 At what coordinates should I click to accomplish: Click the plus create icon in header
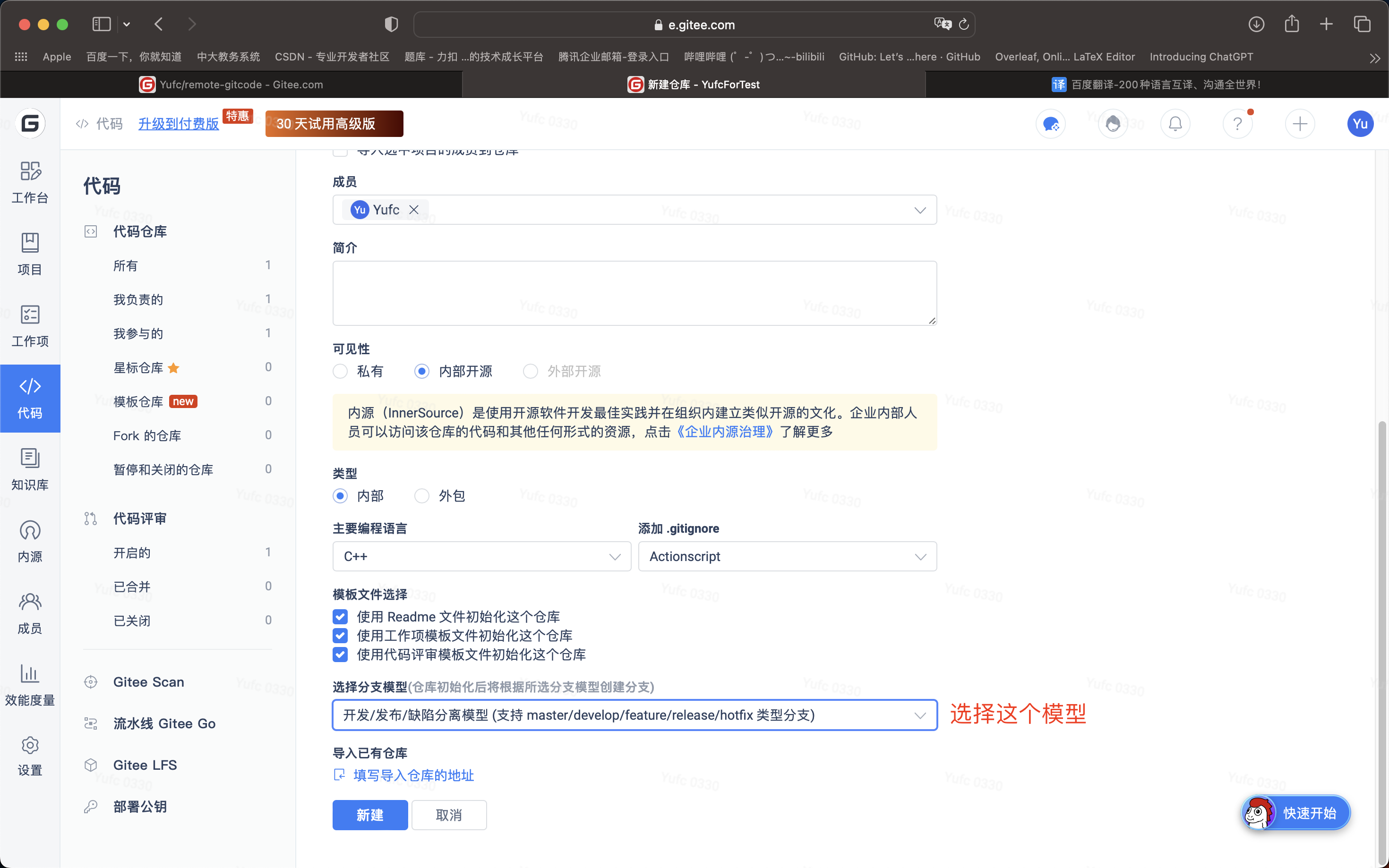(1299, 124)
